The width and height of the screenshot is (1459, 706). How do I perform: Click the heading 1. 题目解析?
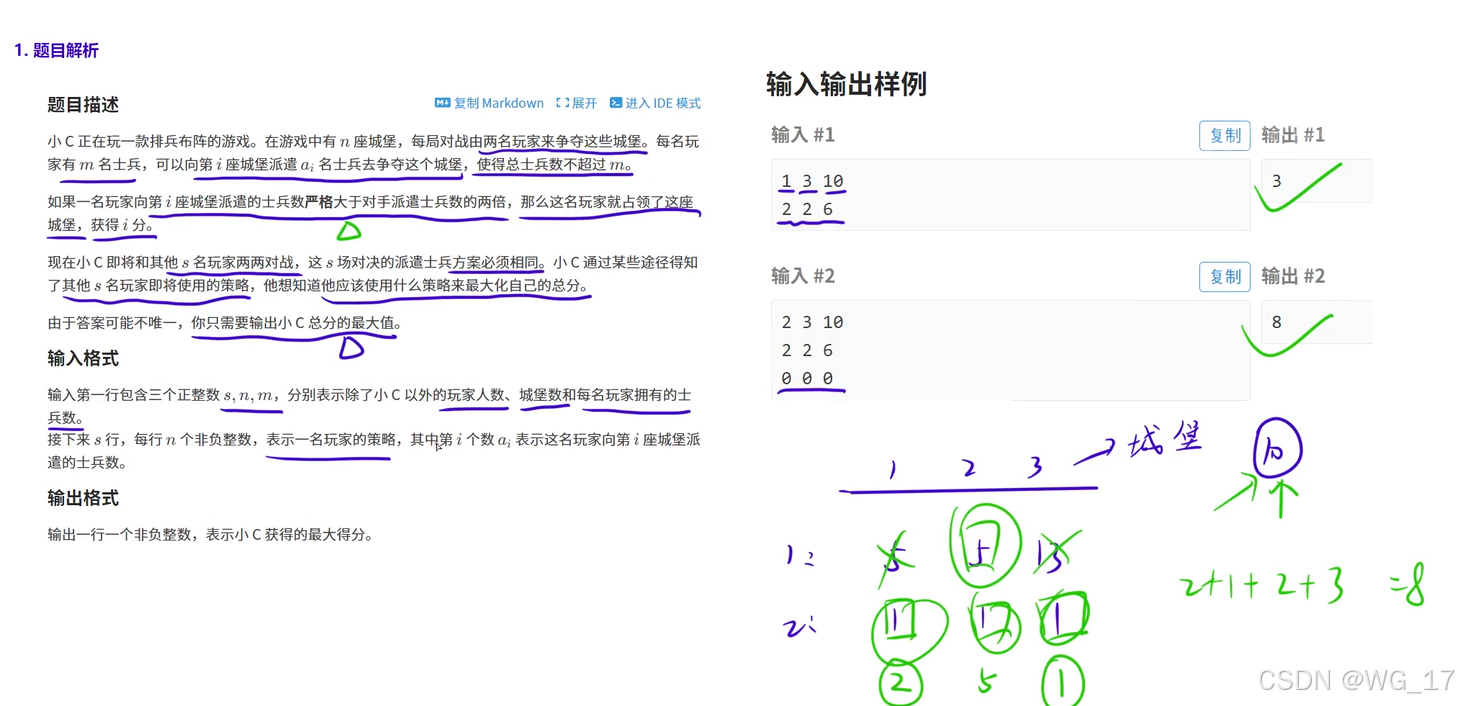click(x=56, y=50)
